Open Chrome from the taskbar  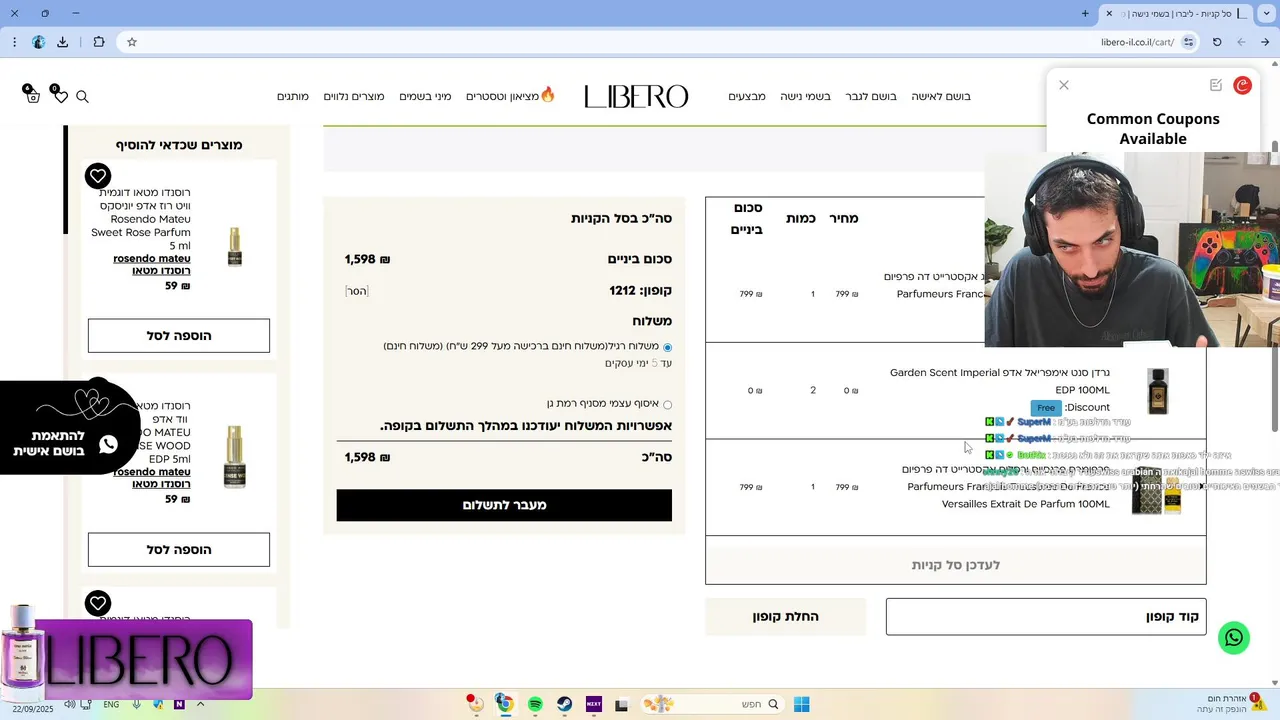click(505, 704)
